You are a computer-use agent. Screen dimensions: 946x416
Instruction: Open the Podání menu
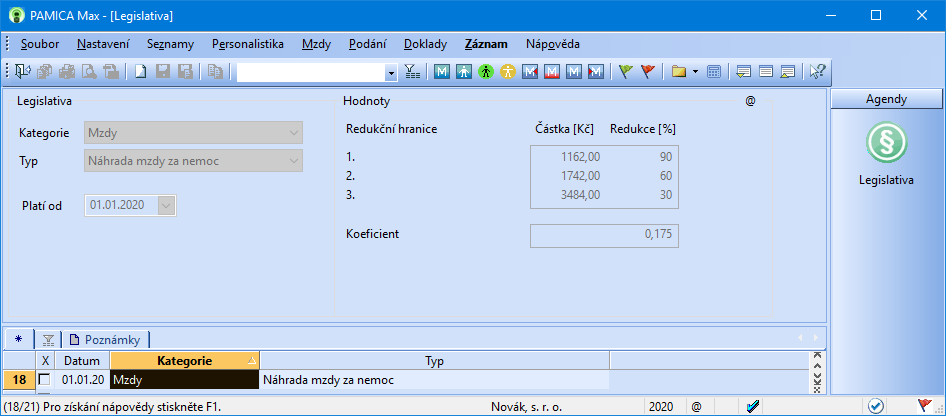coord(368,44)
